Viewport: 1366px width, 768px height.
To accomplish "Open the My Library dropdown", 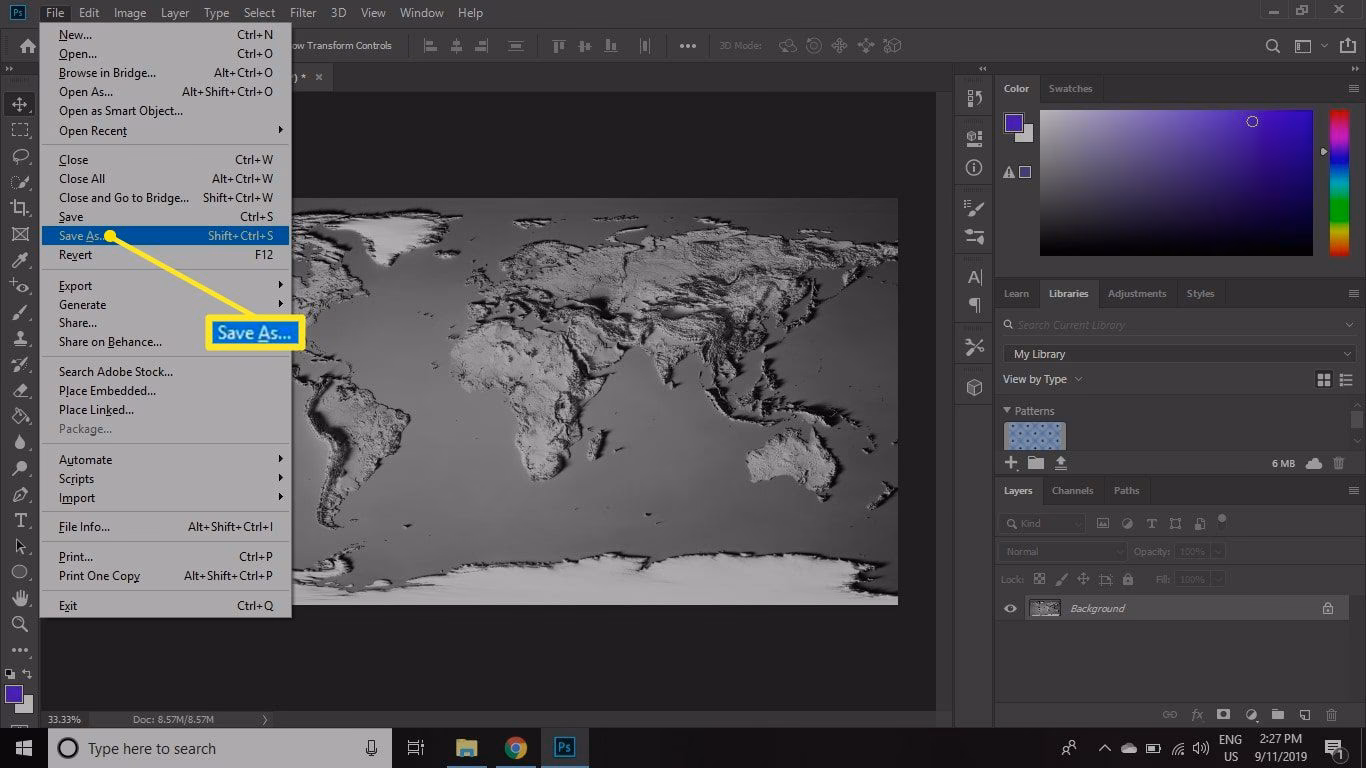I will (1179, 353).
